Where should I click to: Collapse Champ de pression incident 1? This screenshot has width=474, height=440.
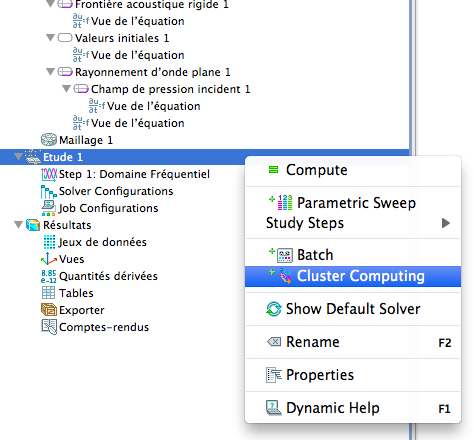coord(67,89)
